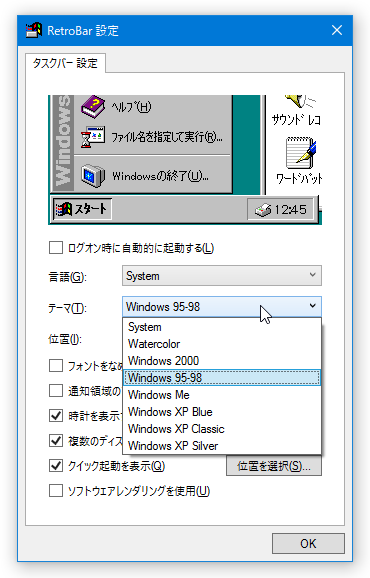Select Windows XP Silver theme

click(x=222, y=446)
